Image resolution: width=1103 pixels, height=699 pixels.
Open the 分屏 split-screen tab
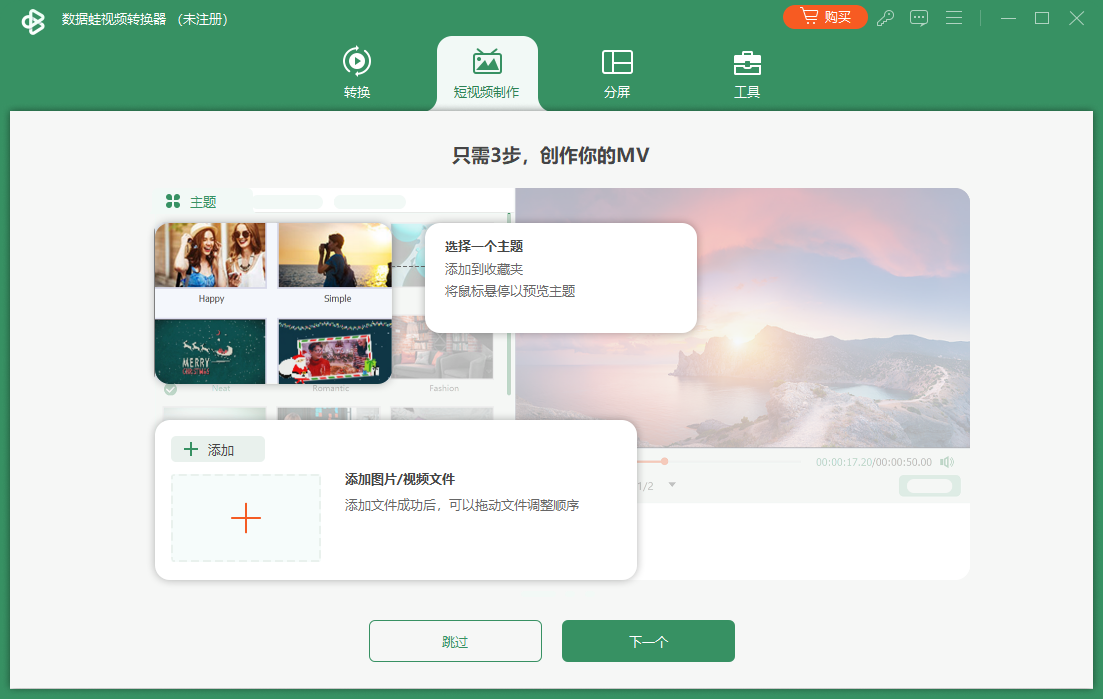(x=617, y=72)
